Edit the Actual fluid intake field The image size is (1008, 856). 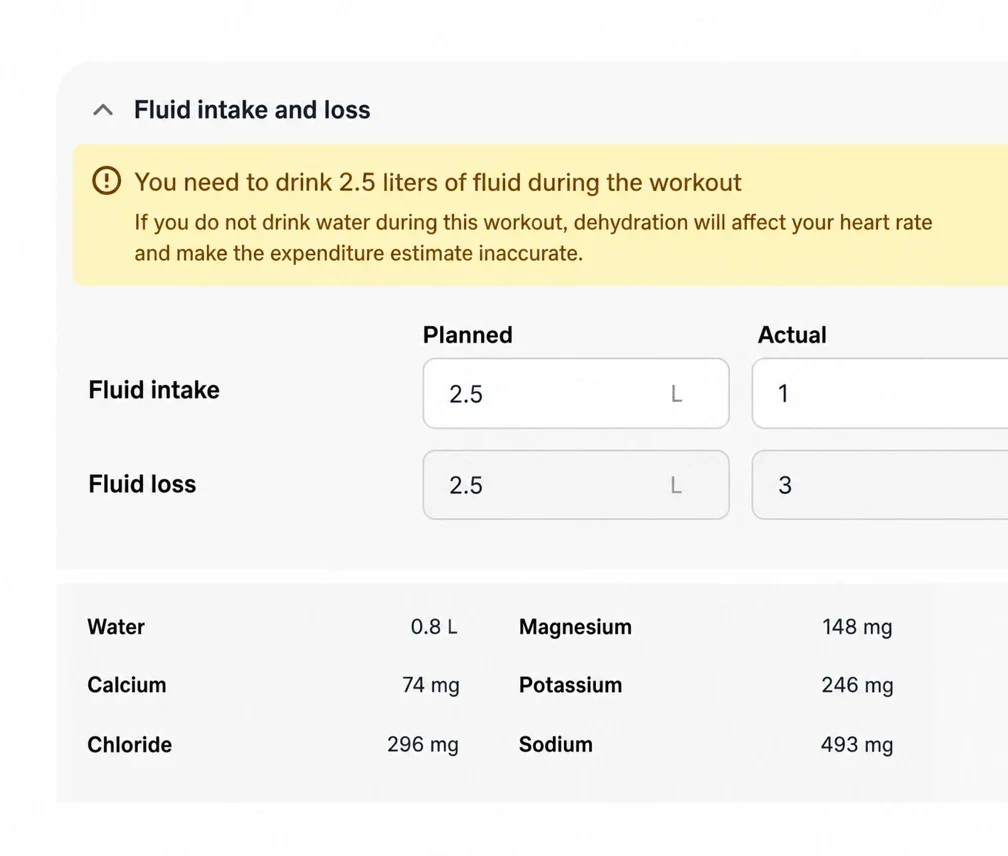(x=880, y=393)
